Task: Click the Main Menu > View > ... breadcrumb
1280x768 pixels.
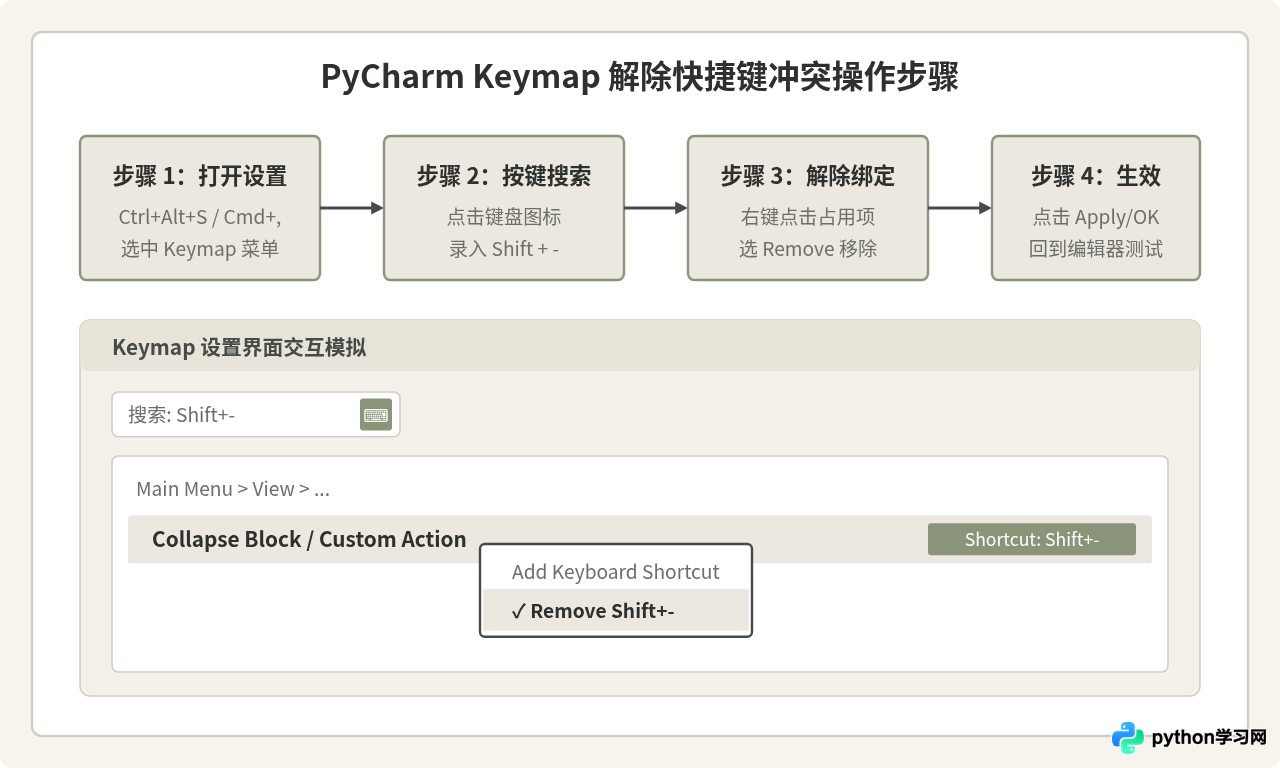Action: pos(233,489)
